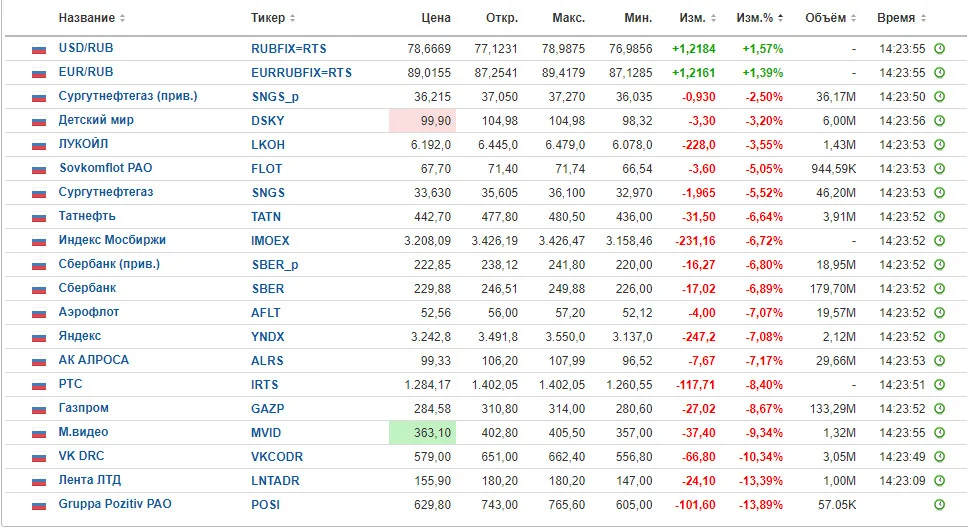Open the Сбербанк (прив.) link
The height and width of the screenshot is (530, 968).
coord(109,264)
